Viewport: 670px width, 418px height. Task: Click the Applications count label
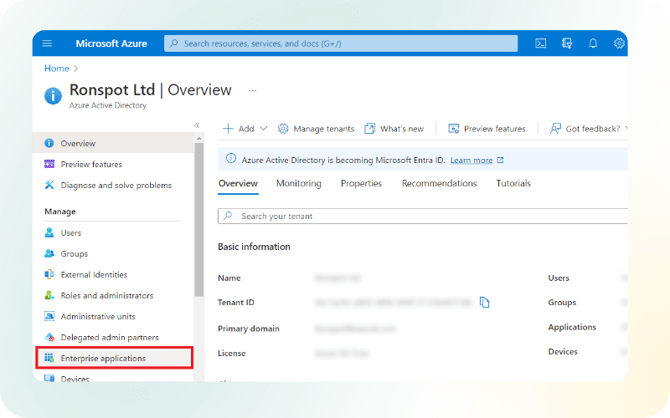572,327
